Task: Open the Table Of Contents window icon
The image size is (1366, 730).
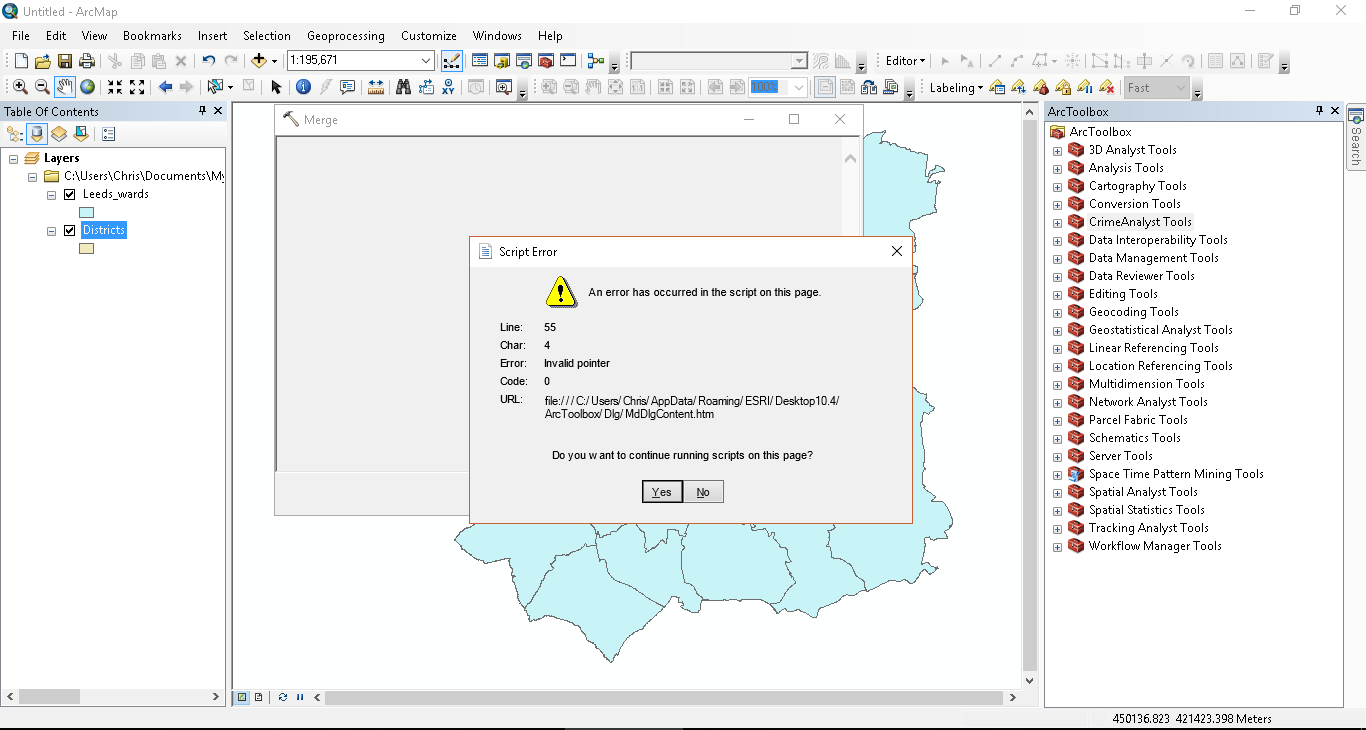Action: pyautogui.click(x=479, y=61)
